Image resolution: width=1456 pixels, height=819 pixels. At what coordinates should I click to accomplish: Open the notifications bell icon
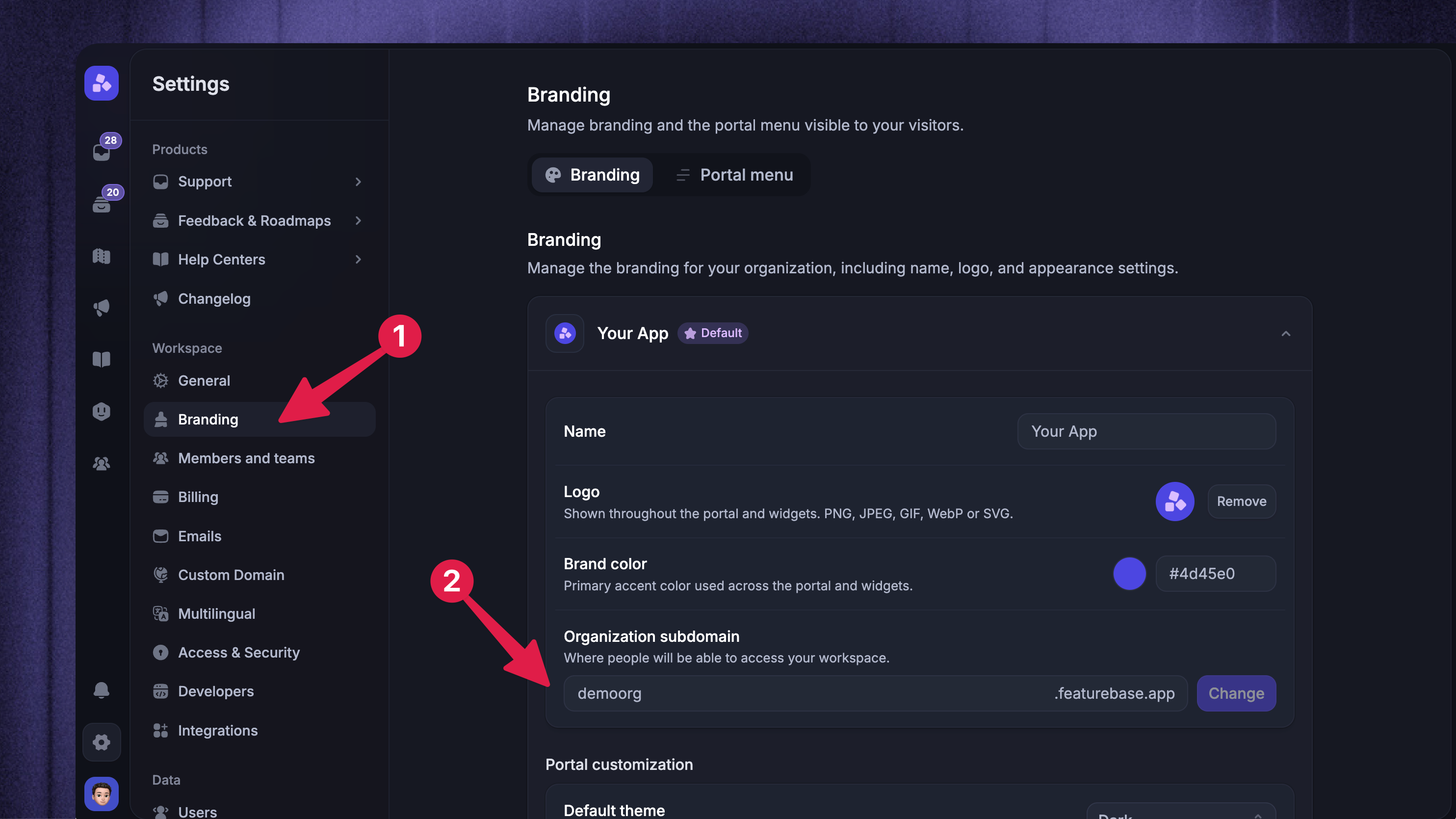coord(102,690)
